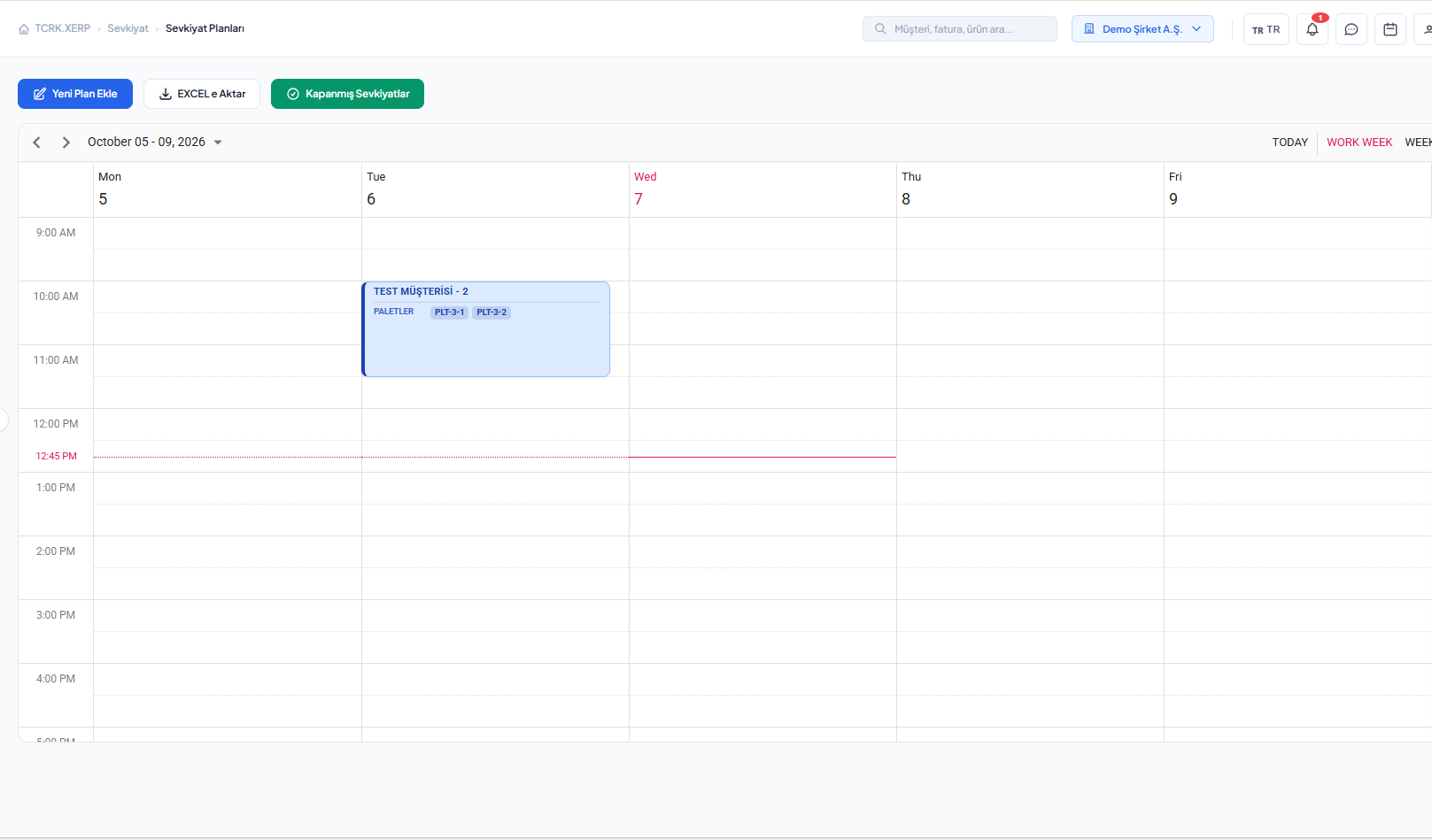Switch language with TR button
The width and height of the screenshot is (1432, 840).
[x=1266, y=29]
